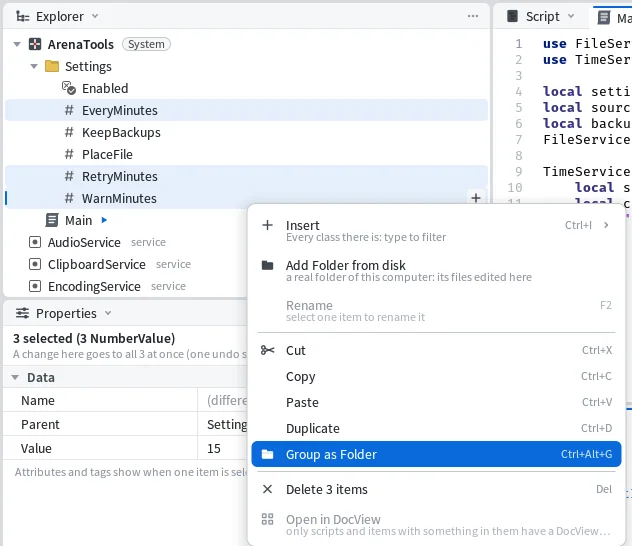The image size is (632, 546).
Task: Click the Settings folder icon
Action: point(52,66)
